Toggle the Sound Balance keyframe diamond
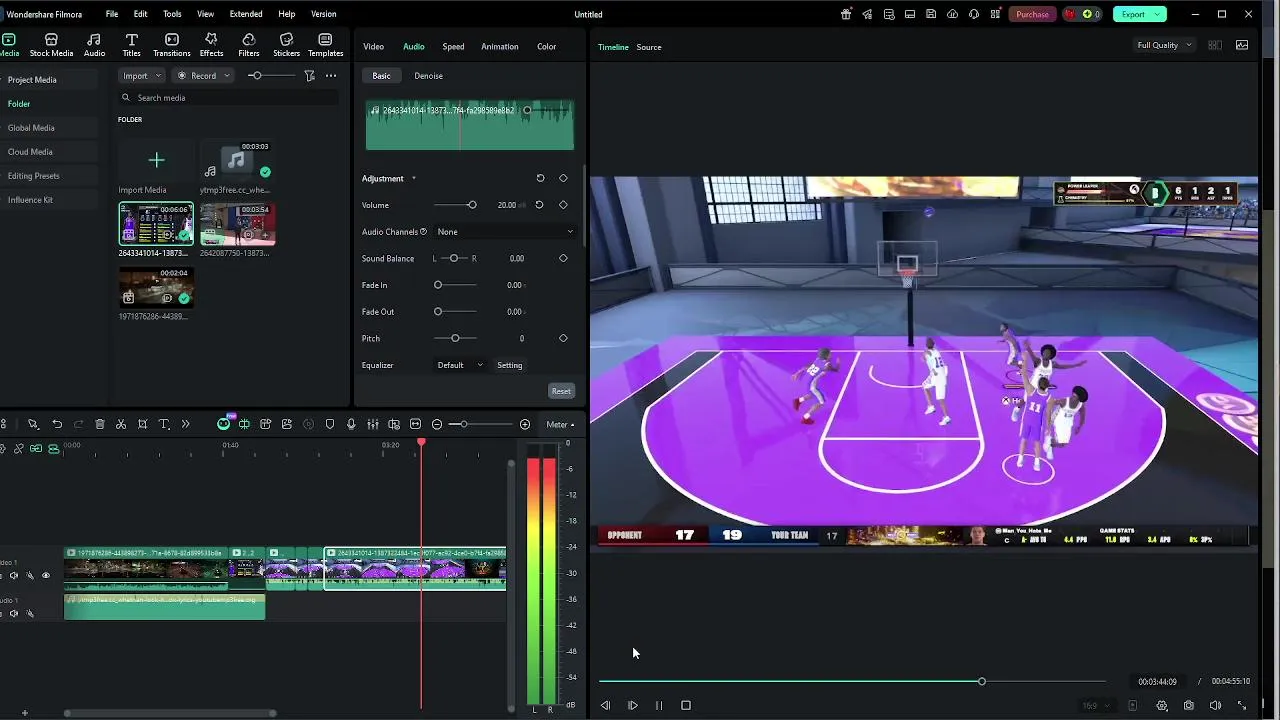 point(563,258)
